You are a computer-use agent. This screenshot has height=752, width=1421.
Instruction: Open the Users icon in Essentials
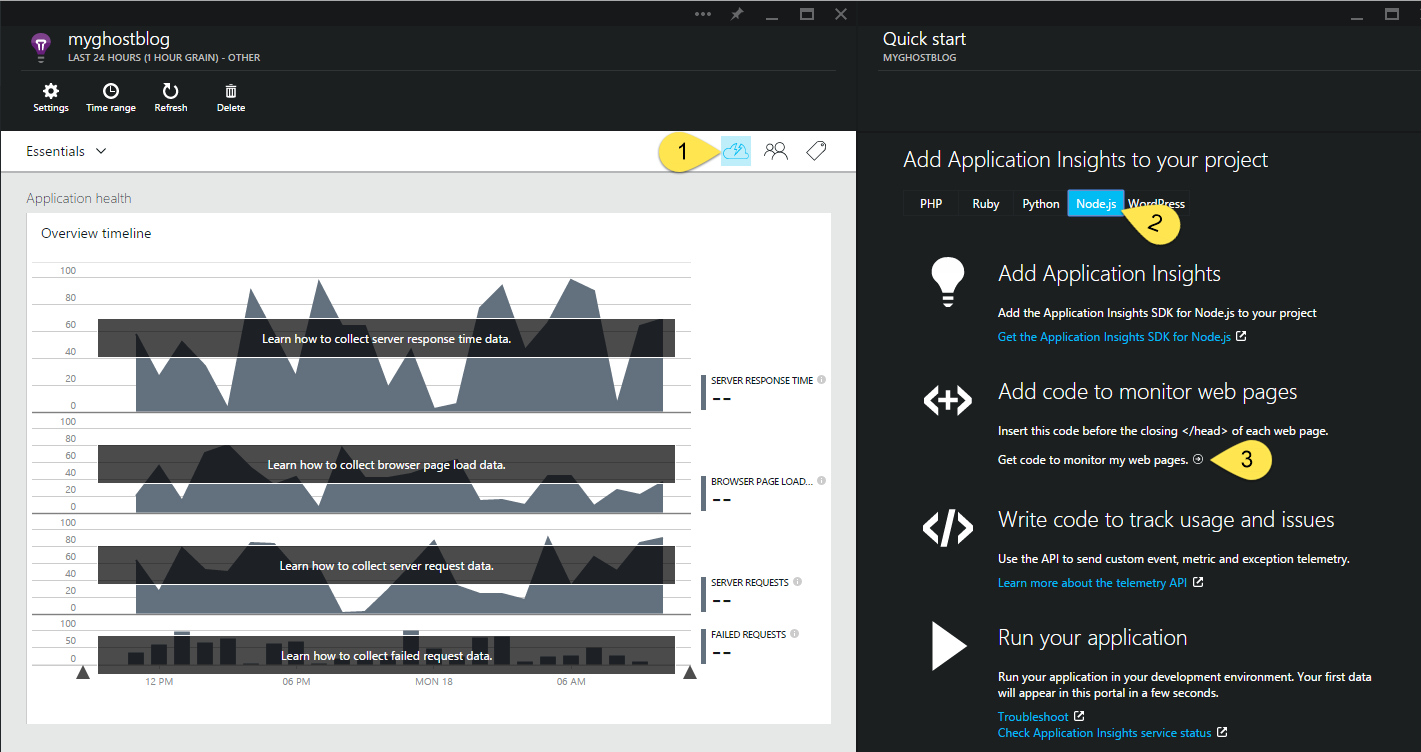776,151
